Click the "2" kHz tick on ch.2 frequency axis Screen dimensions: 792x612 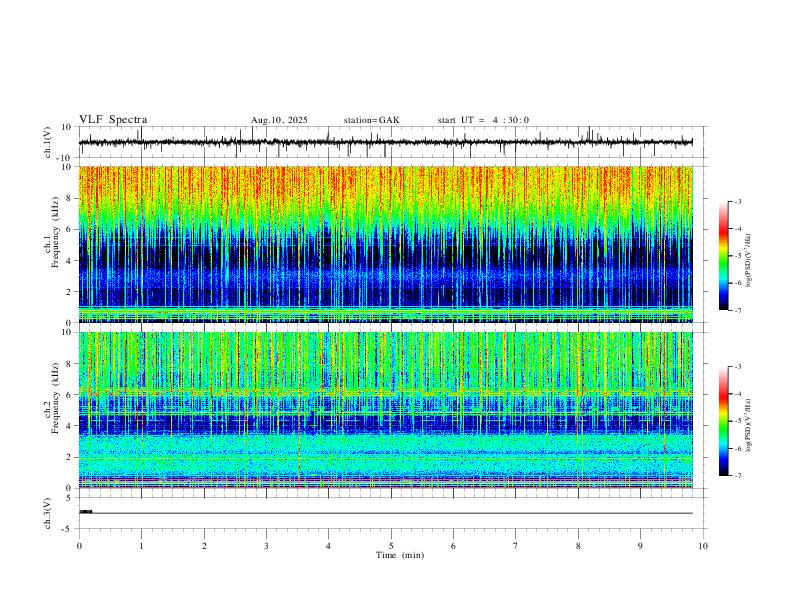(x=69, y=457)
